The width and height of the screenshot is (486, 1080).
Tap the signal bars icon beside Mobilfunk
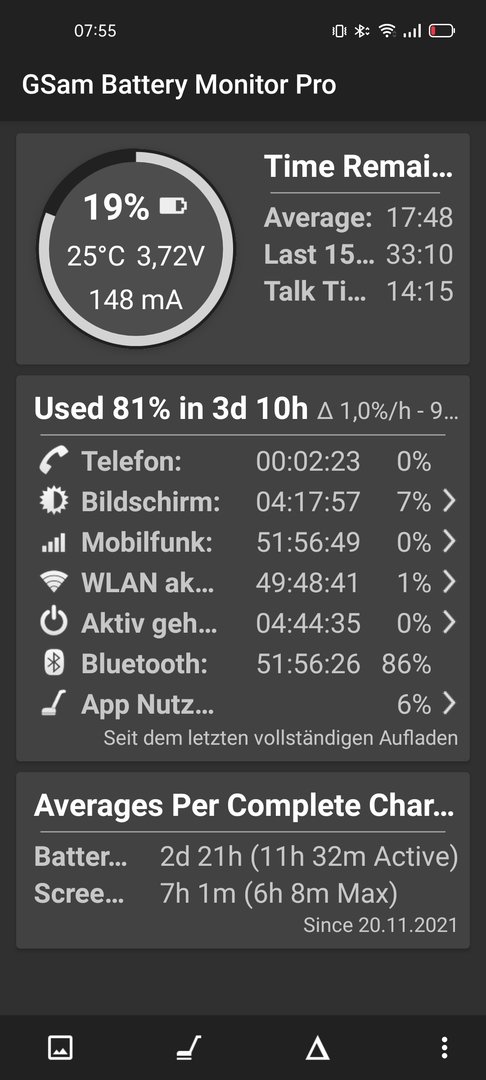click(x=54, y=543)
